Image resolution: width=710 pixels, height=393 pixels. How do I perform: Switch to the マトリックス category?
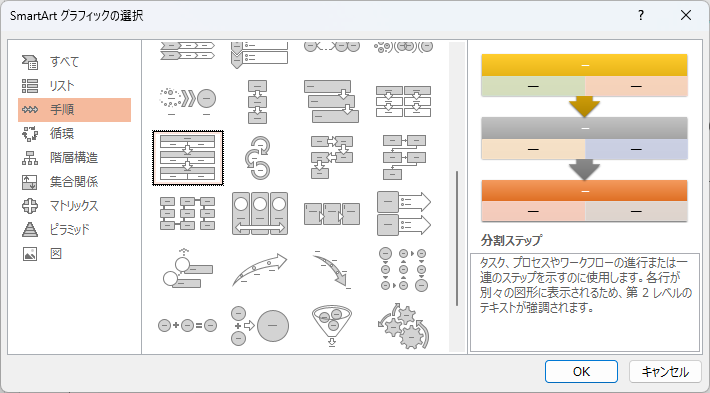74,206
